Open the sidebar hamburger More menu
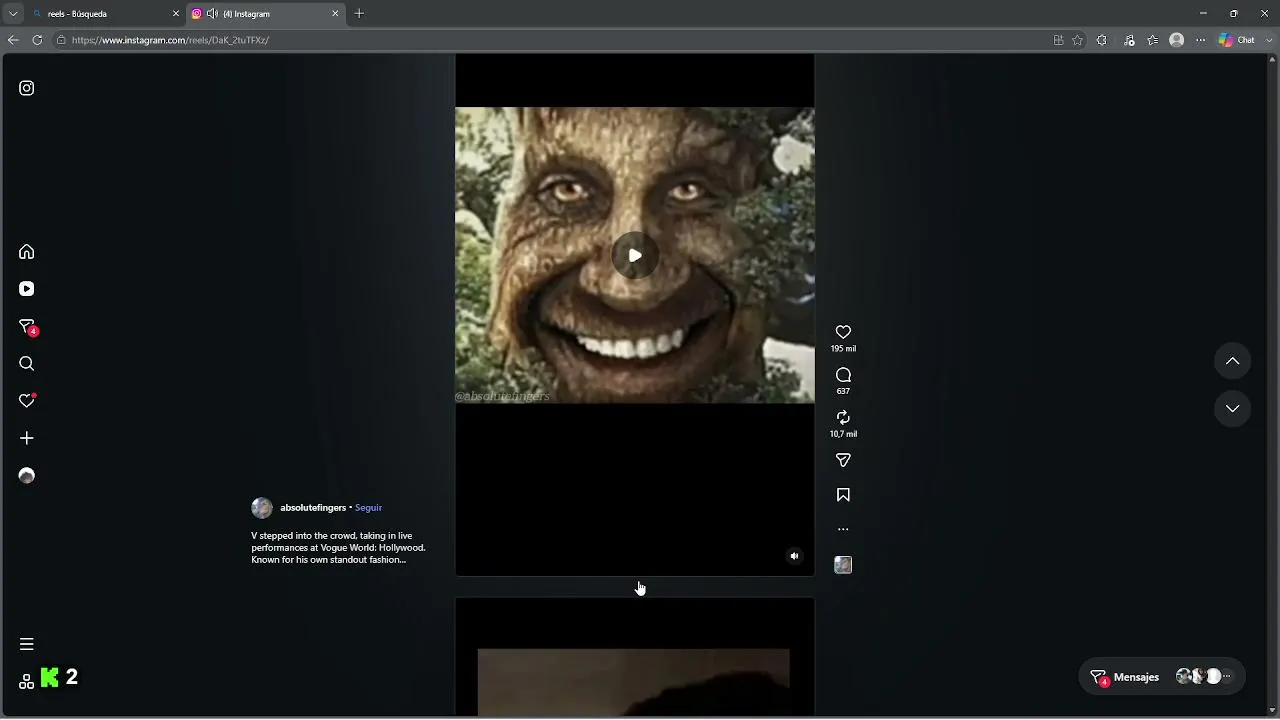1280x720 pixels. coord(27,644)
